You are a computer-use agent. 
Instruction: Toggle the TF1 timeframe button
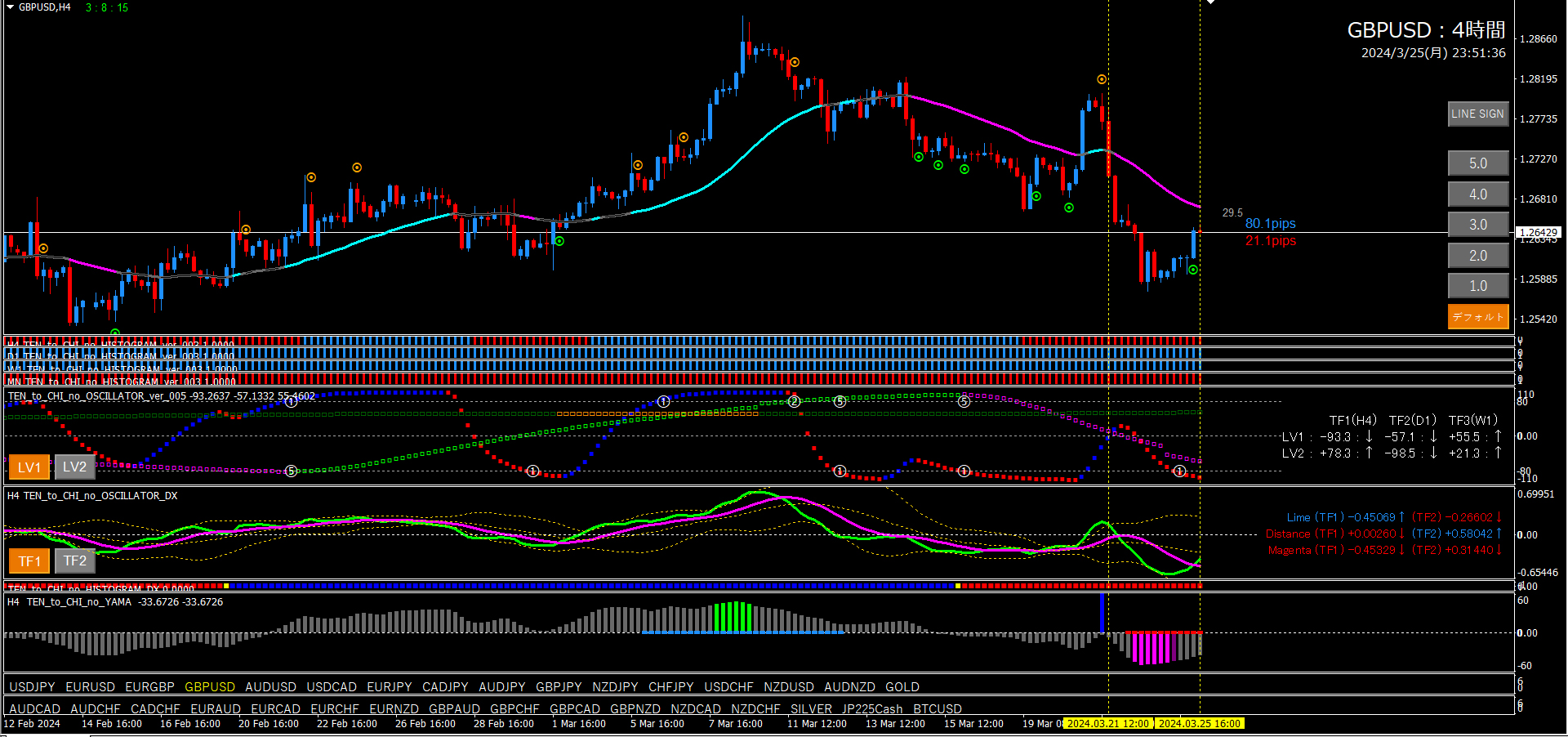[29, 561]
